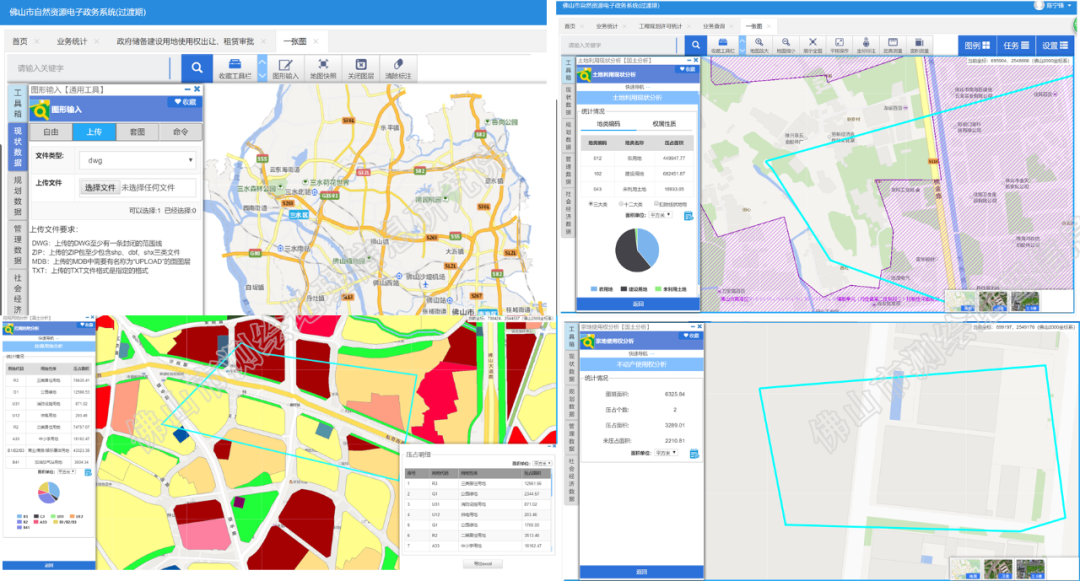Click the 距离测量 ruler tool
1080x581 pixels.
coord(893,45)
